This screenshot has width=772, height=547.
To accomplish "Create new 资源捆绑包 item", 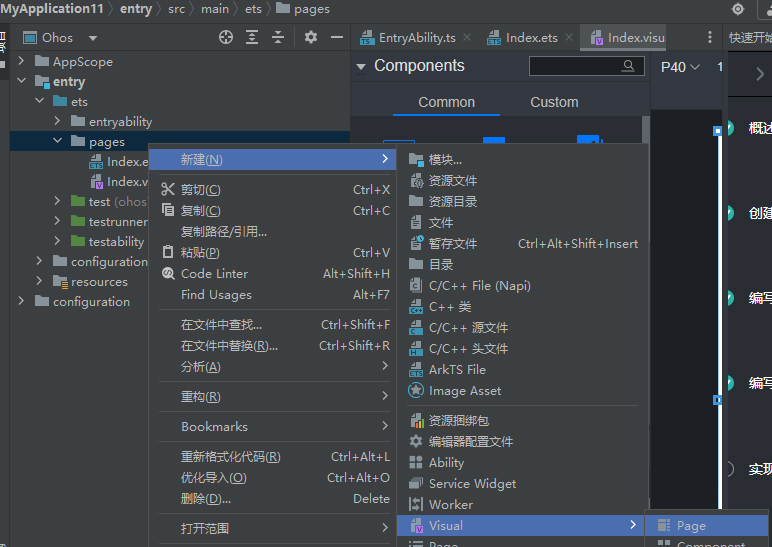I will point(523,420).
